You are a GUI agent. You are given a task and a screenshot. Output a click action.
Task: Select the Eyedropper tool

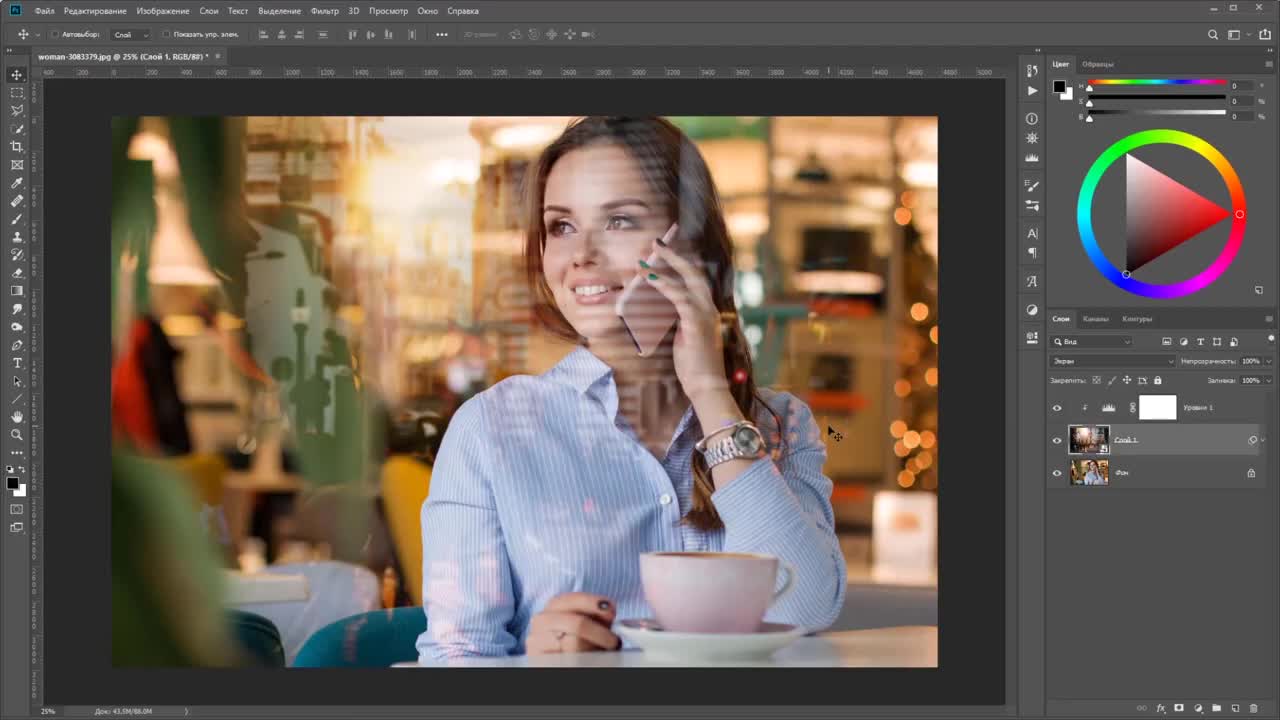click(17, 183)
